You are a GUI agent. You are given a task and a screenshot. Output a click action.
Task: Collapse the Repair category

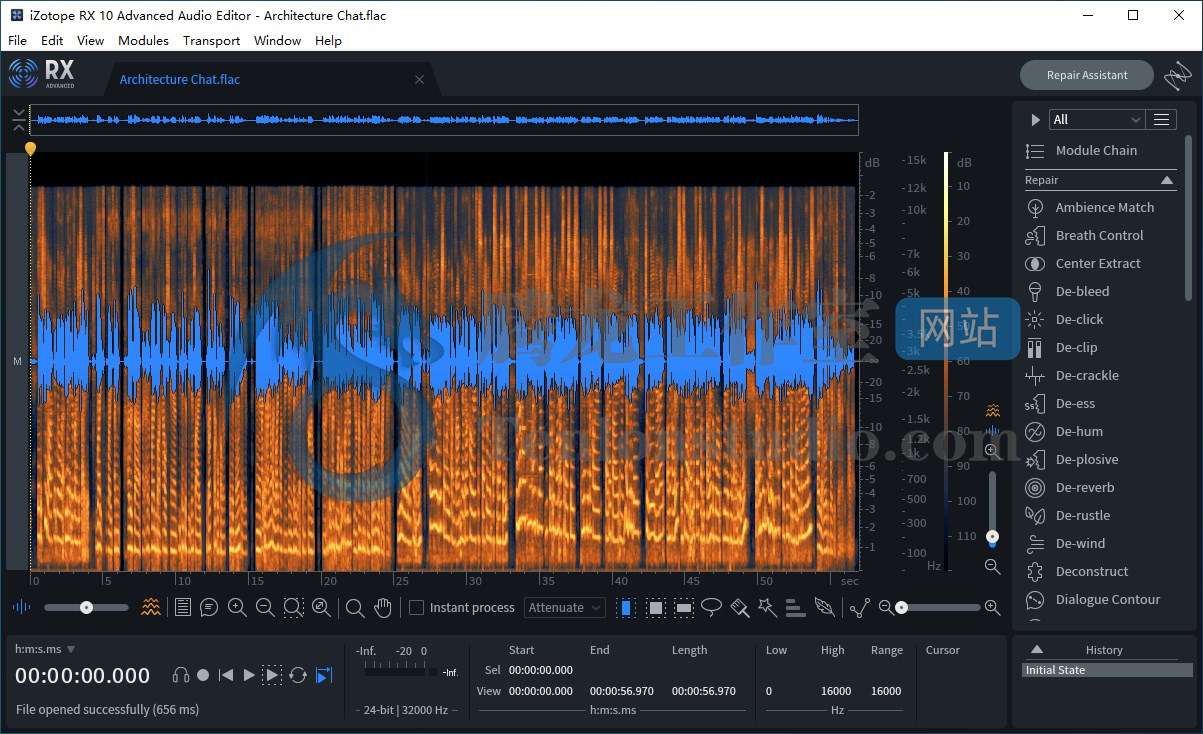1167,180
